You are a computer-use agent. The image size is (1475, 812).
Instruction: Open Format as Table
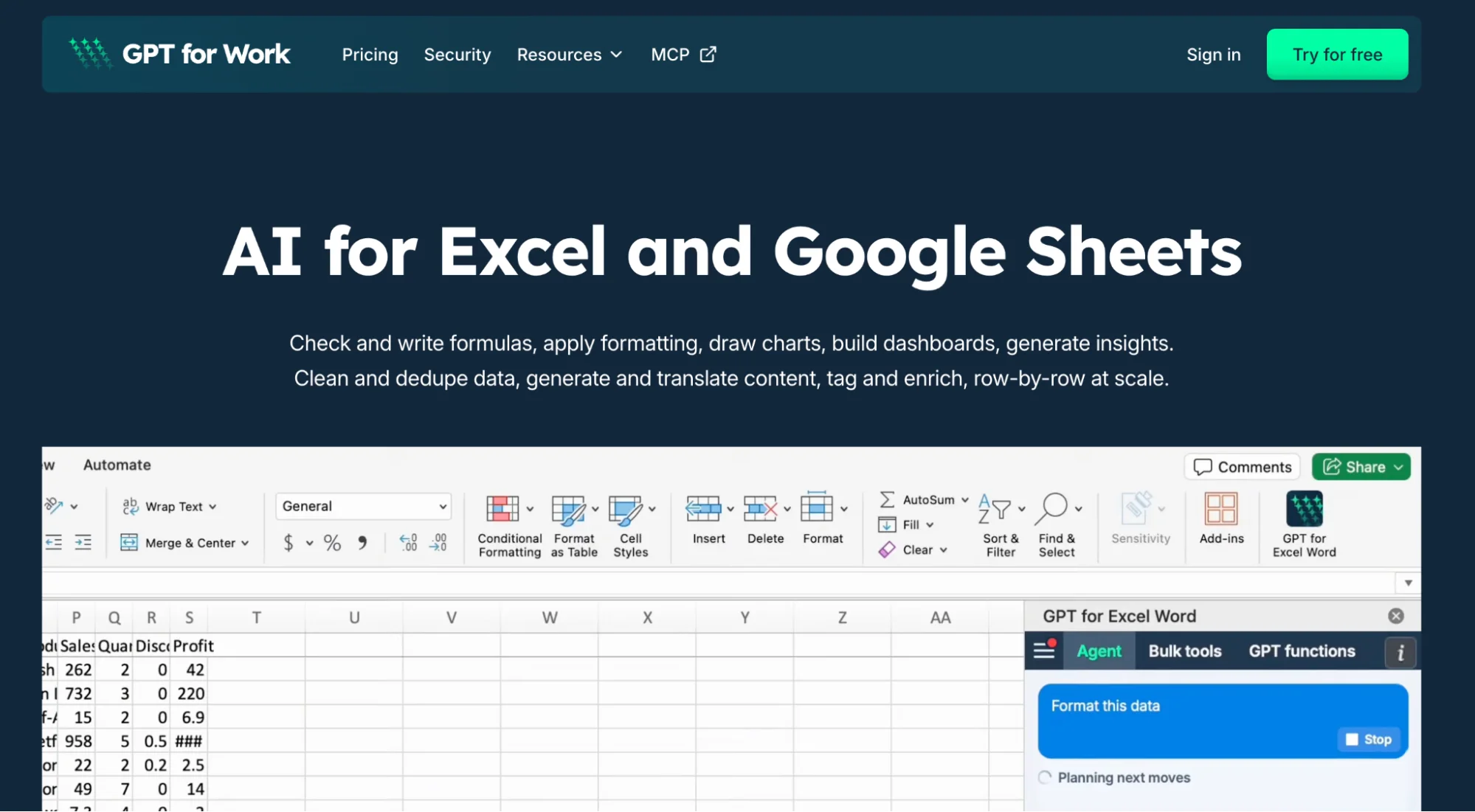point(574,525)
